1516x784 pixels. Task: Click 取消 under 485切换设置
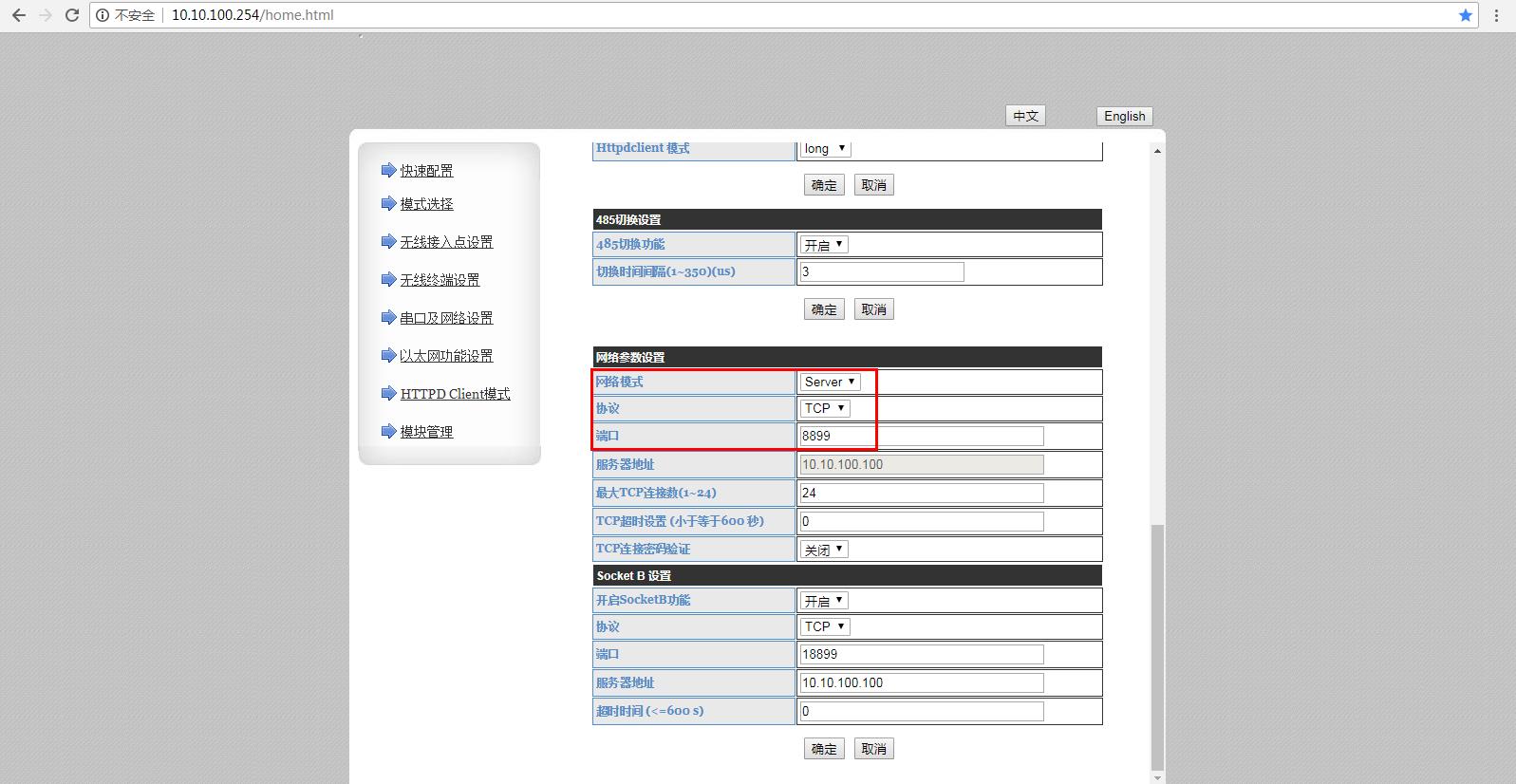[873, 309]
